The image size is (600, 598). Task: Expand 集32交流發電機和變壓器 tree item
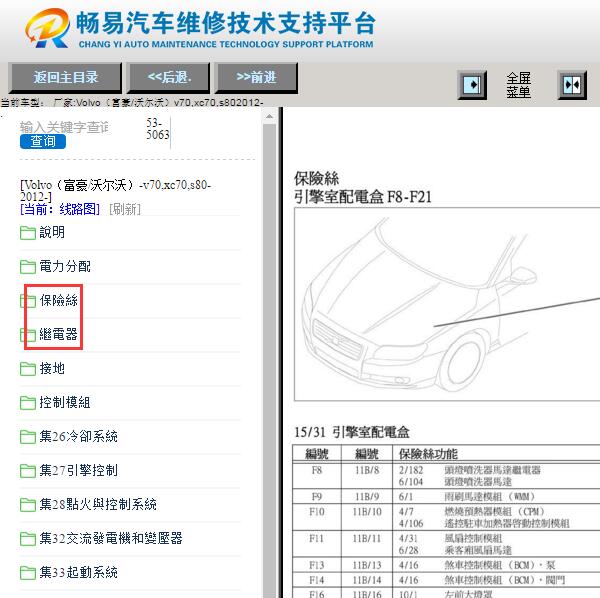[111, 538]
